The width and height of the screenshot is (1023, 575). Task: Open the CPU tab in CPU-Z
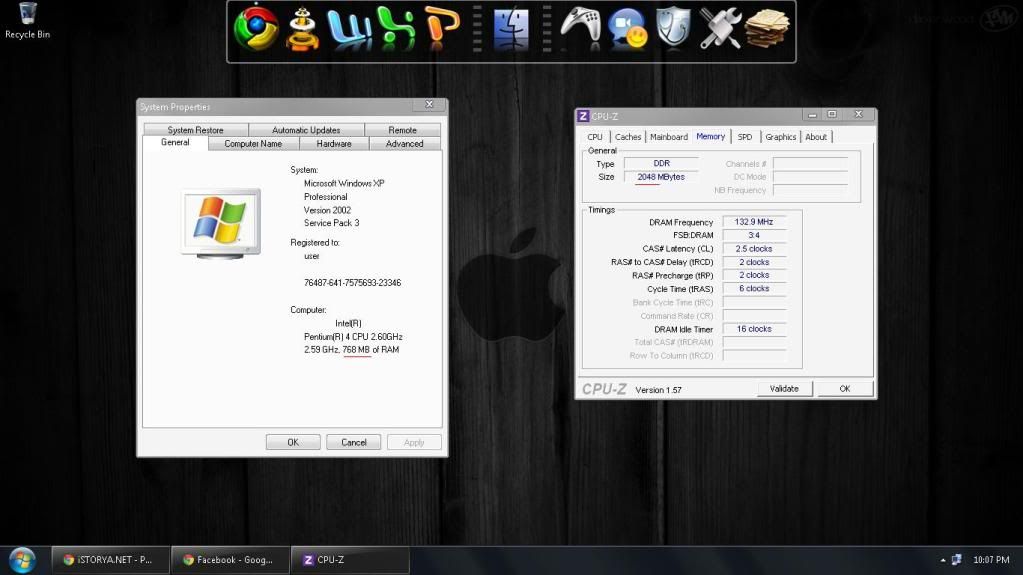point(595,137)
